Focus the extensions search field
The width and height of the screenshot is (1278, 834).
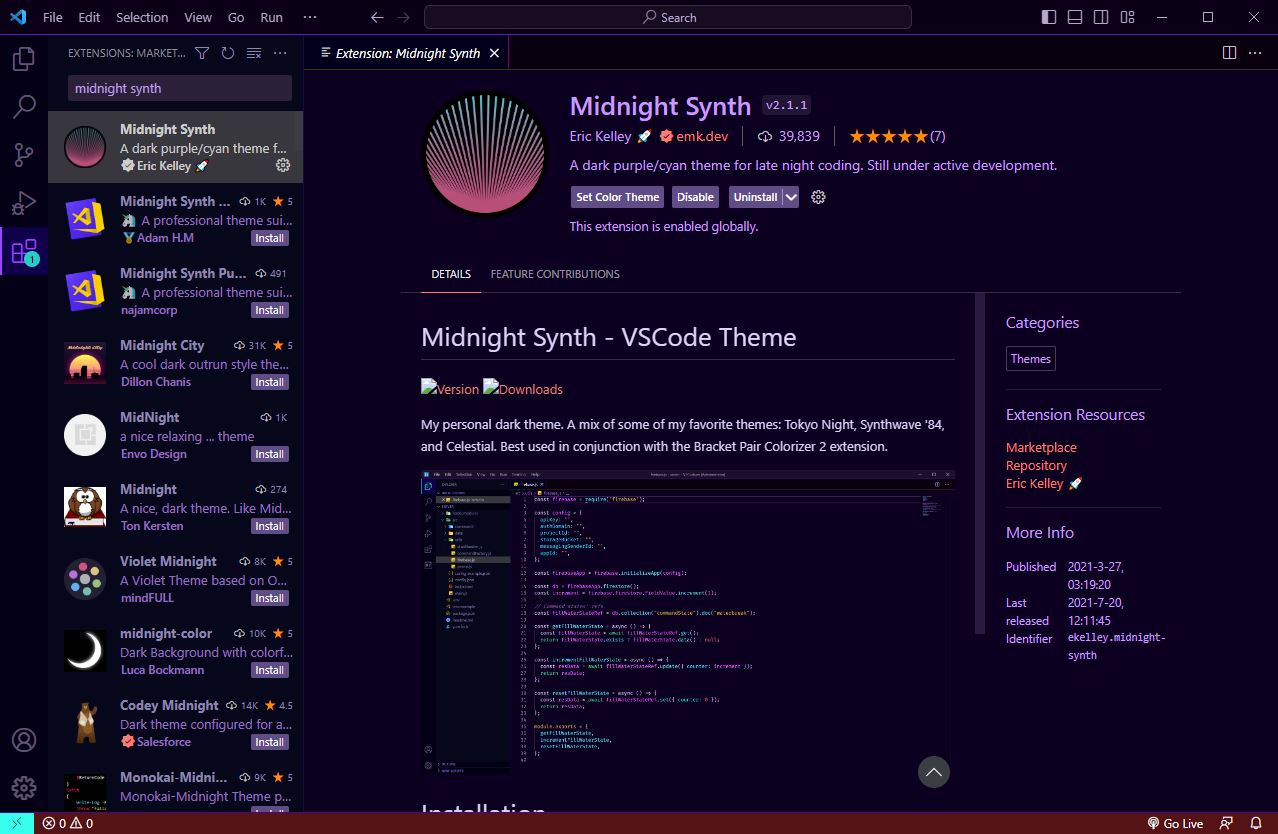point(180,88)
